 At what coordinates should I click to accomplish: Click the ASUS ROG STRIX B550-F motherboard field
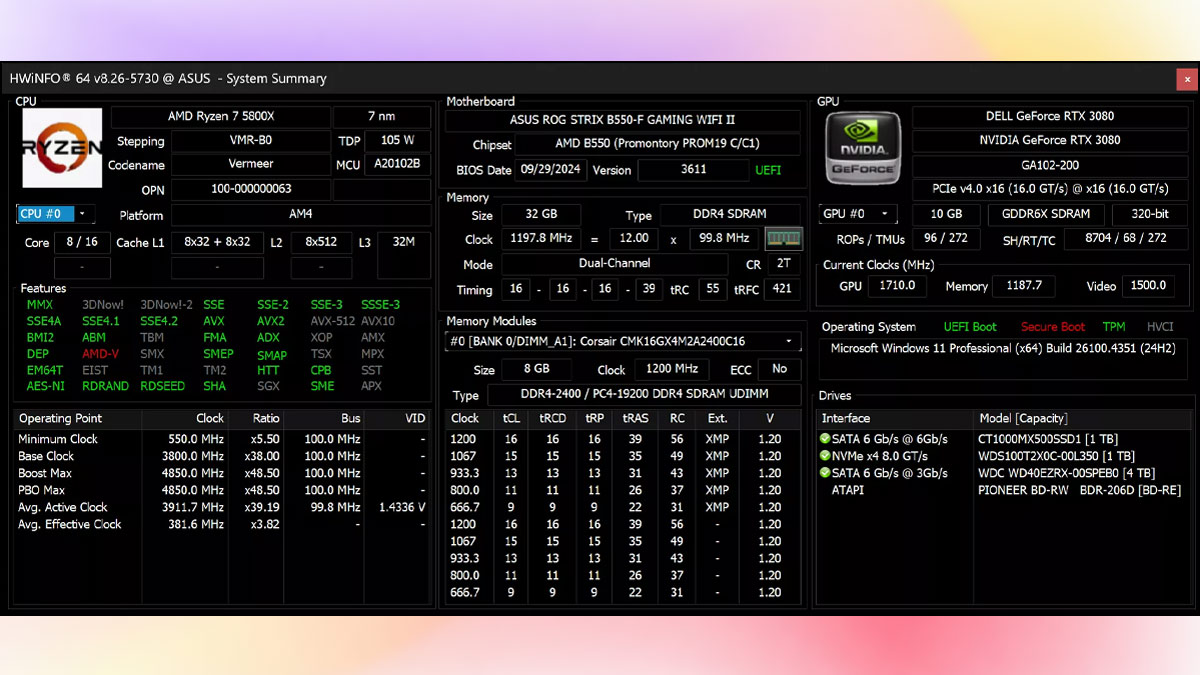[x=623, y=120]
